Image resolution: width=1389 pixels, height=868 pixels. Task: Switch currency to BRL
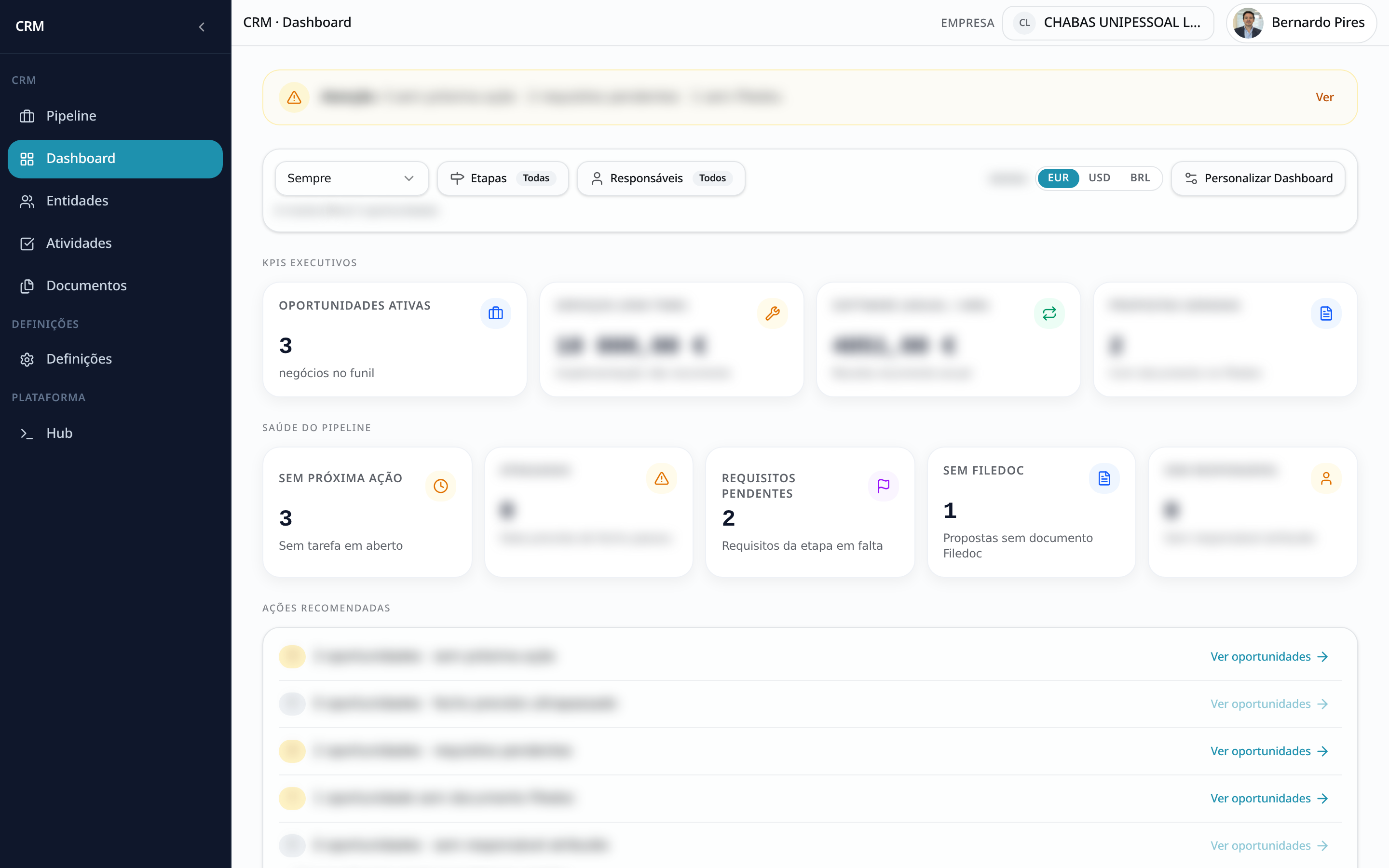[1140, 178]
